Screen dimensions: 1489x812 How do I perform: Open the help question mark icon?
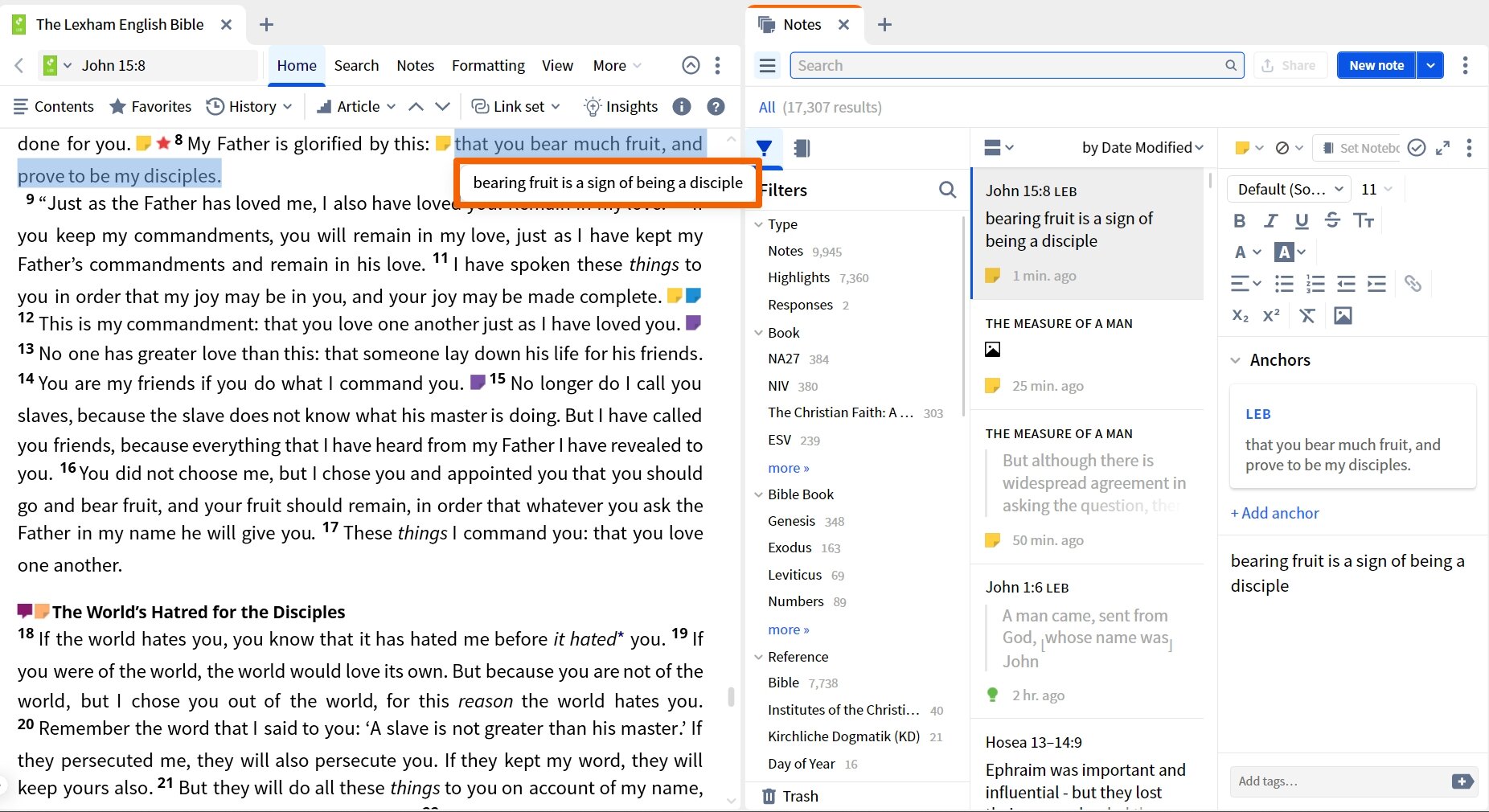pyautogui.click(x=716, y=106)
